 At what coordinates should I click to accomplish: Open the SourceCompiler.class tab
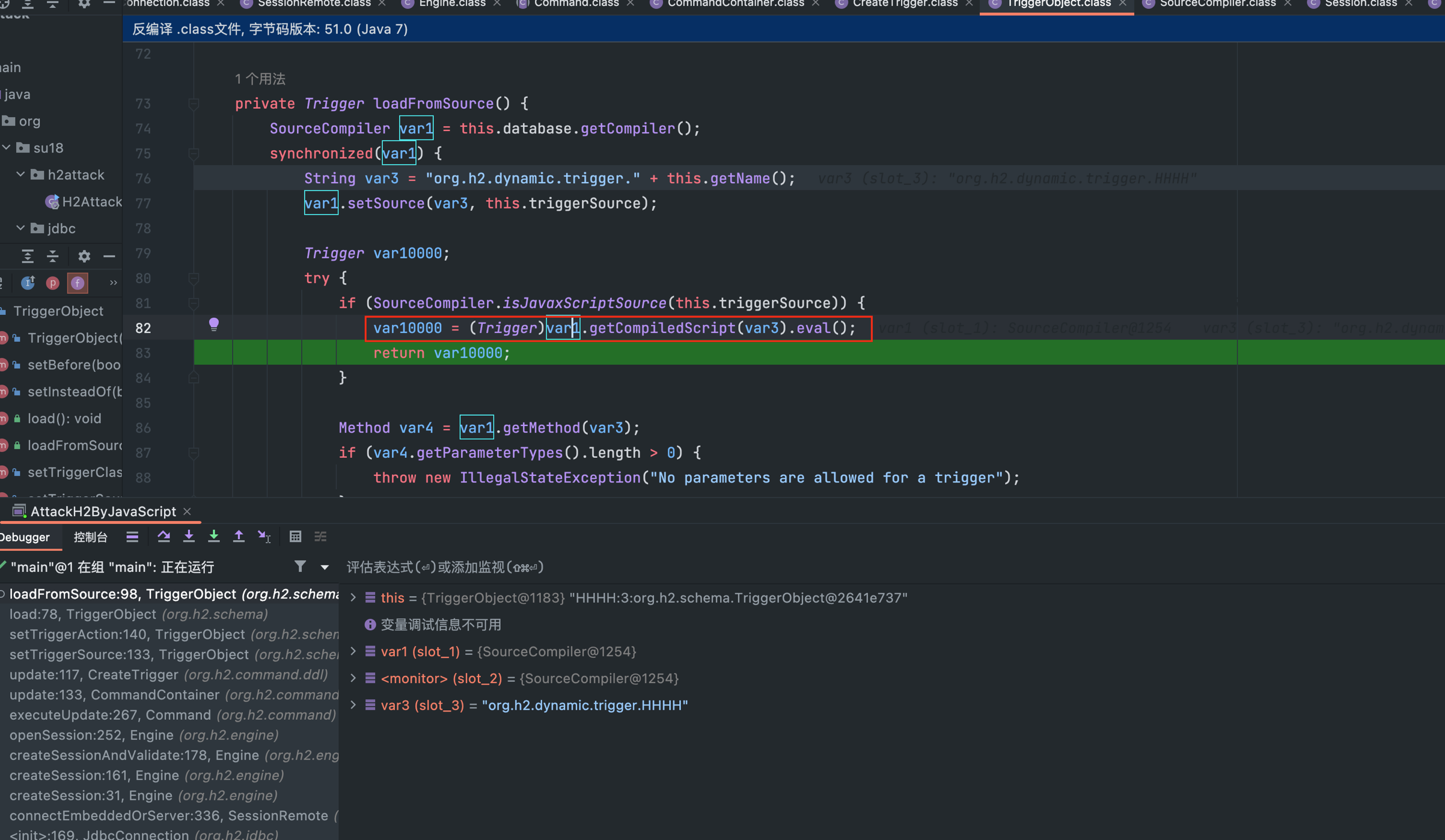pos(1217,4)
